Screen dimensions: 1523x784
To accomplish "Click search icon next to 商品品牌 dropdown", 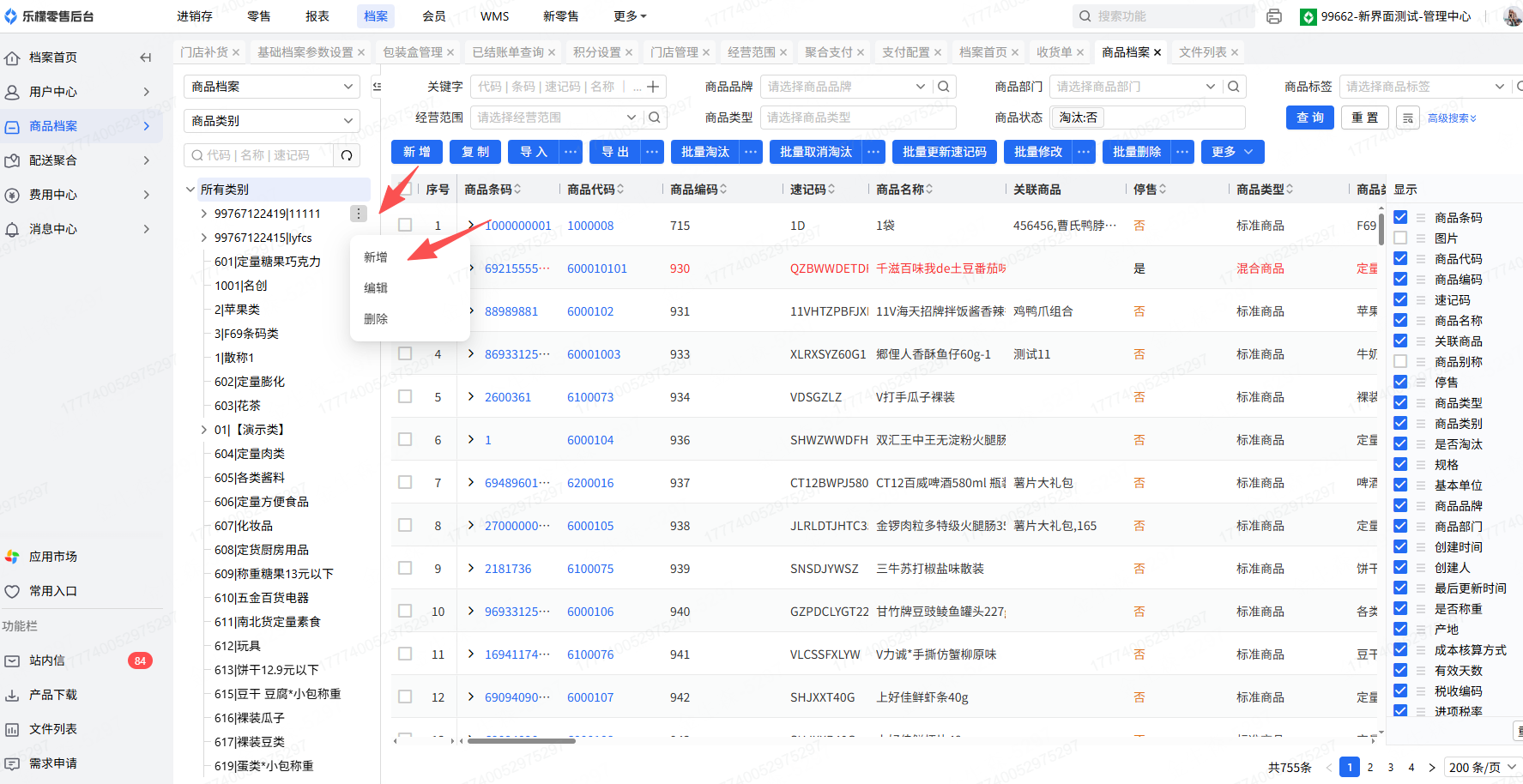I will 944,87.
